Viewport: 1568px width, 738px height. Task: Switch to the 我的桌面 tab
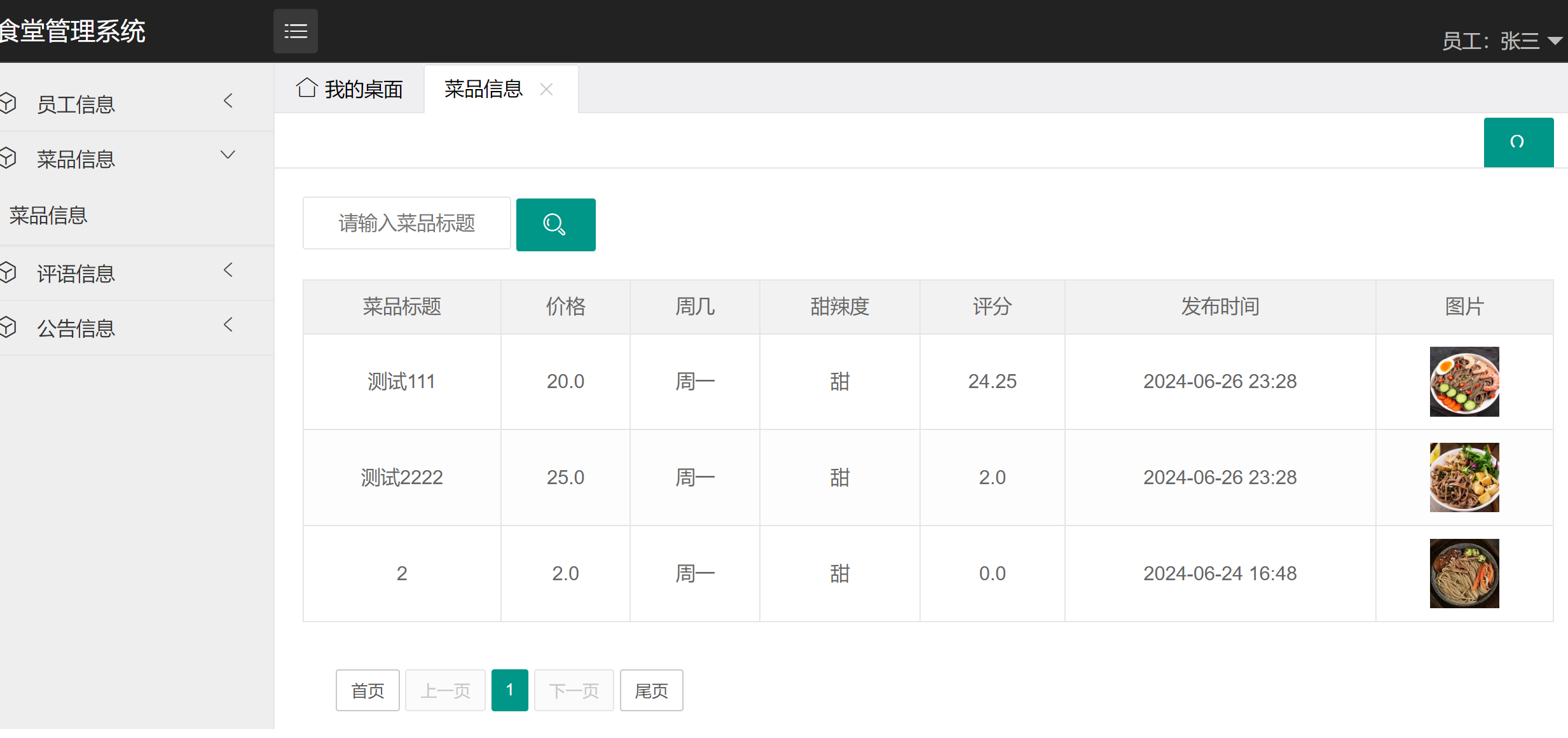point(362,89)
